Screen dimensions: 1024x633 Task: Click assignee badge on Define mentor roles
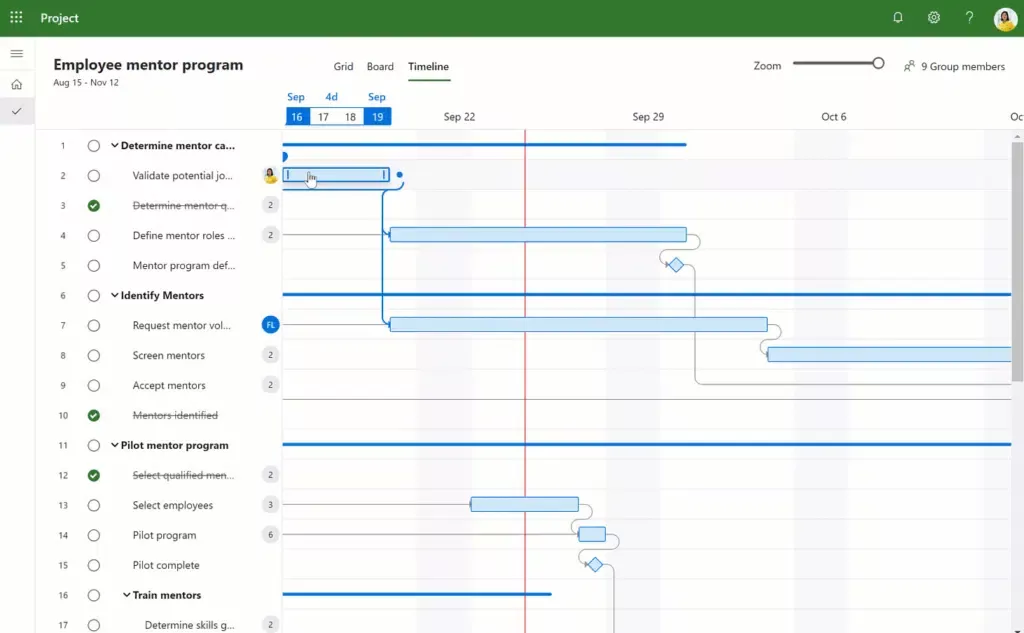(x=270, y=235)
